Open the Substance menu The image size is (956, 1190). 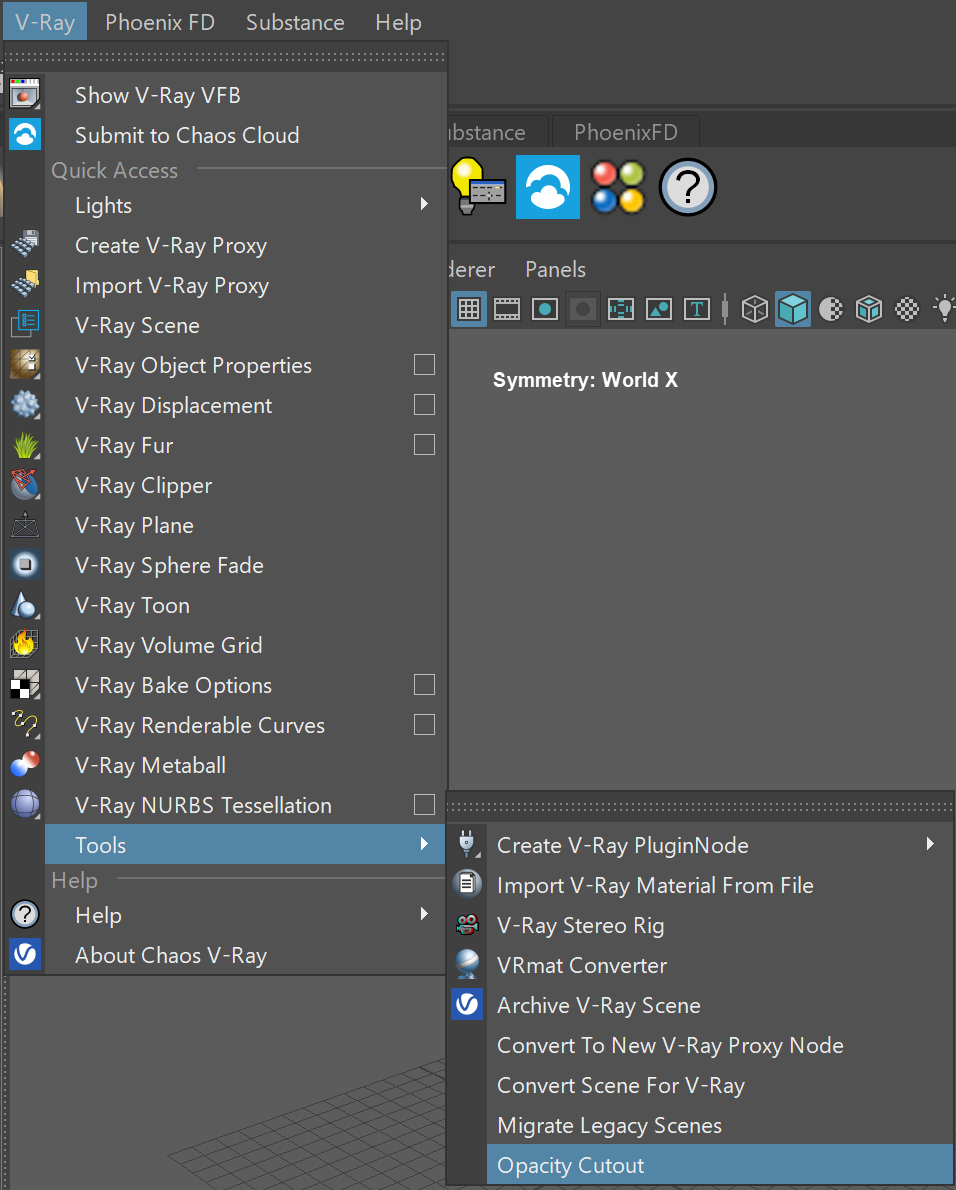point(295,22)
